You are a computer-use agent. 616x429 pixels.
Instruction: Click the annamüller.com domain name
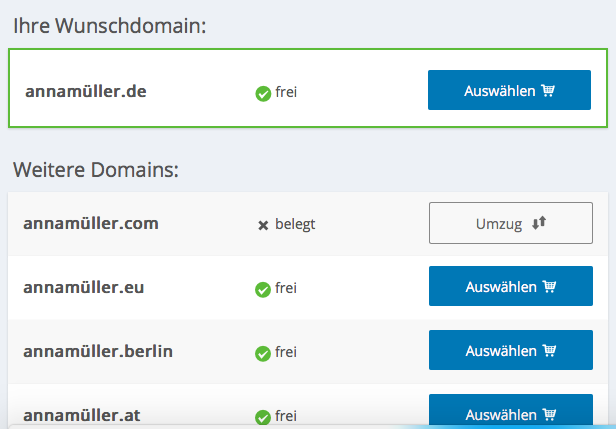[91, 224]
